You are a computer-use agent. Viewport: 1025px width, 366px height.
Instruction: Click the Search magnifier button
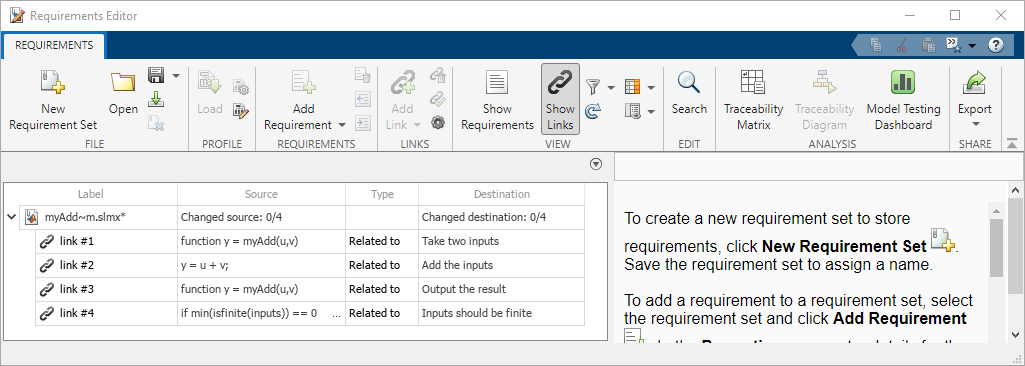pos(689,93)
